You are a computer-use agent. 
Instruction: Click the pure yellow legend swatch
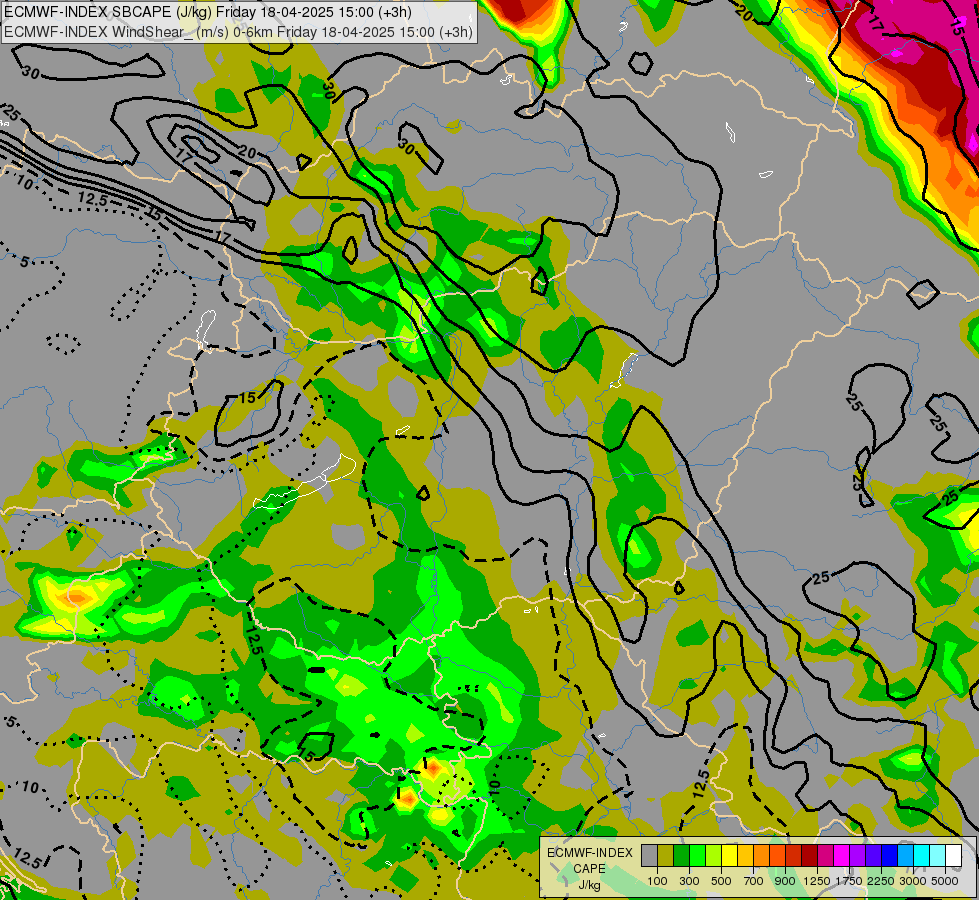pos(729,856)
